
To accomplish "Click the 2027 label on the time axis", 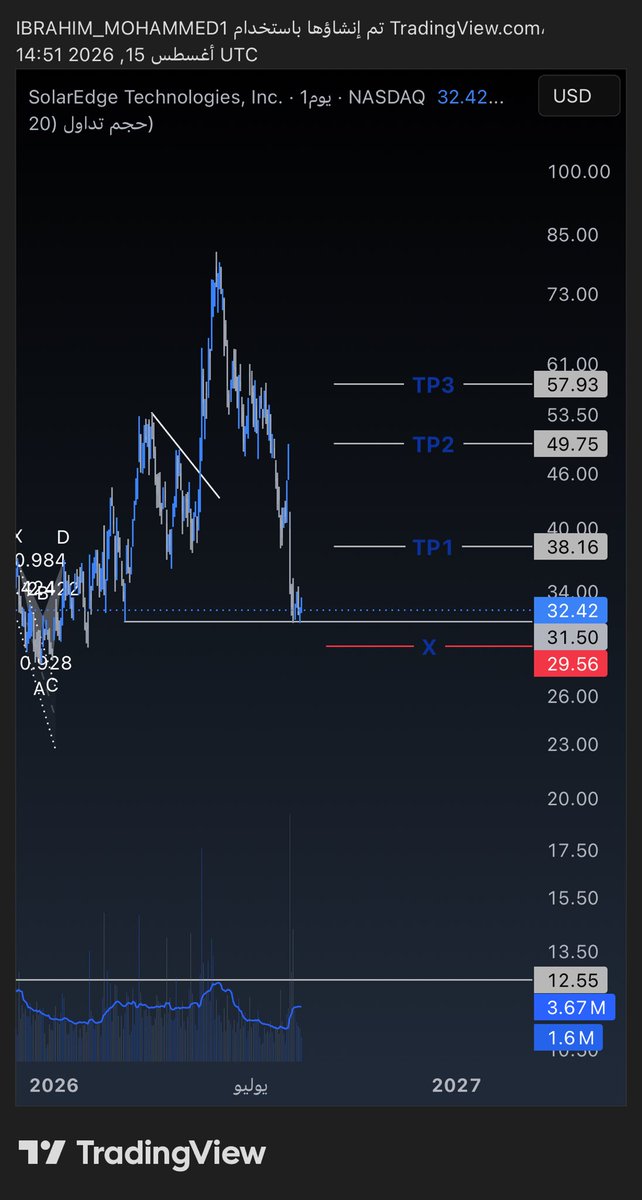I will tap(455, 1085).
